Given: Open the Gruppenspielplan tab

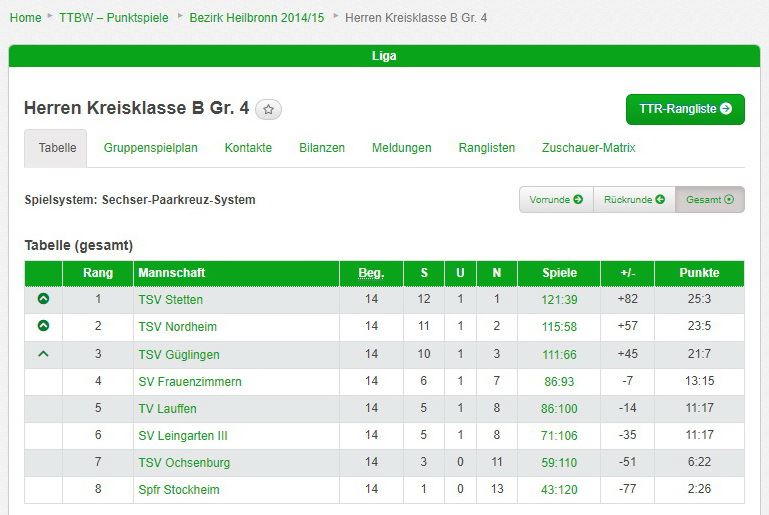Looking at the screenshot, I should (x=151, y=148).
